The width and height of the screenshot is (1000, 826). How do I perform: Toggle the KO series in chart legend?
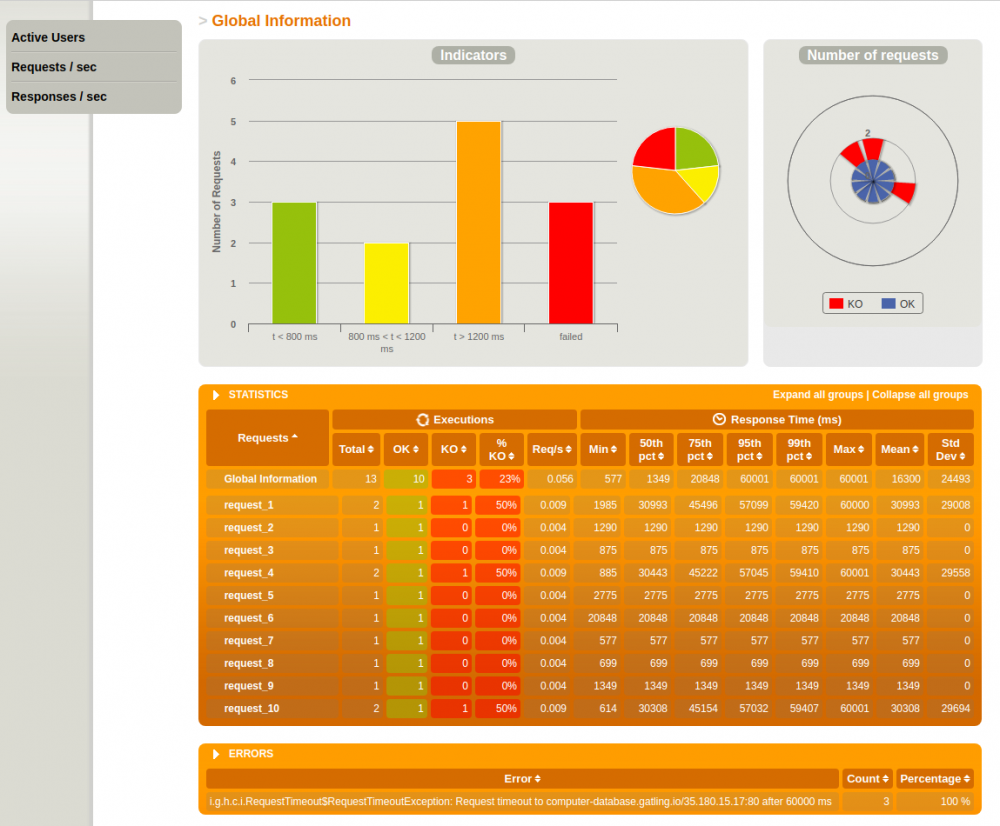846,304
